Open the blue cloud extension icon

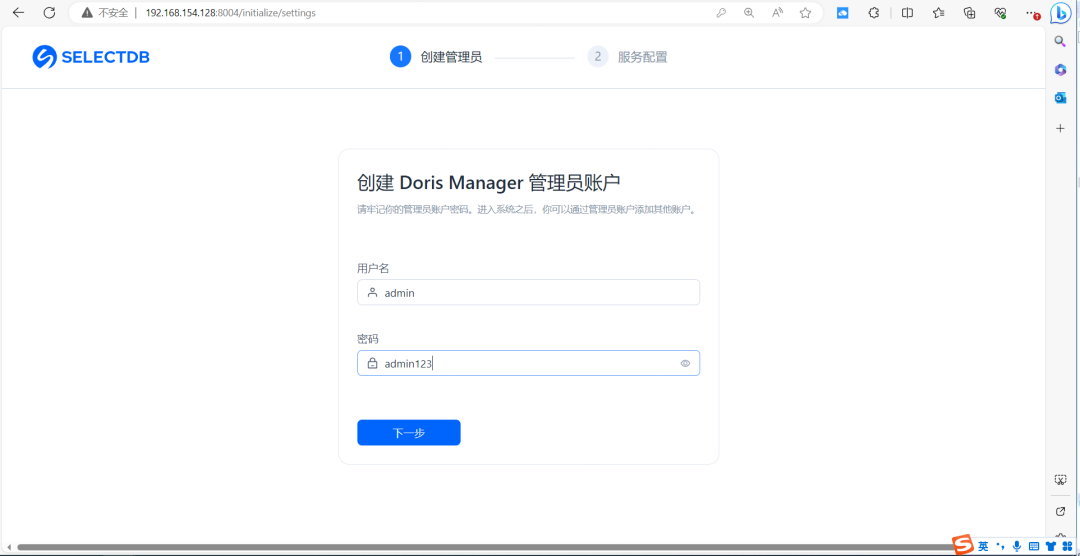(842, 12)
